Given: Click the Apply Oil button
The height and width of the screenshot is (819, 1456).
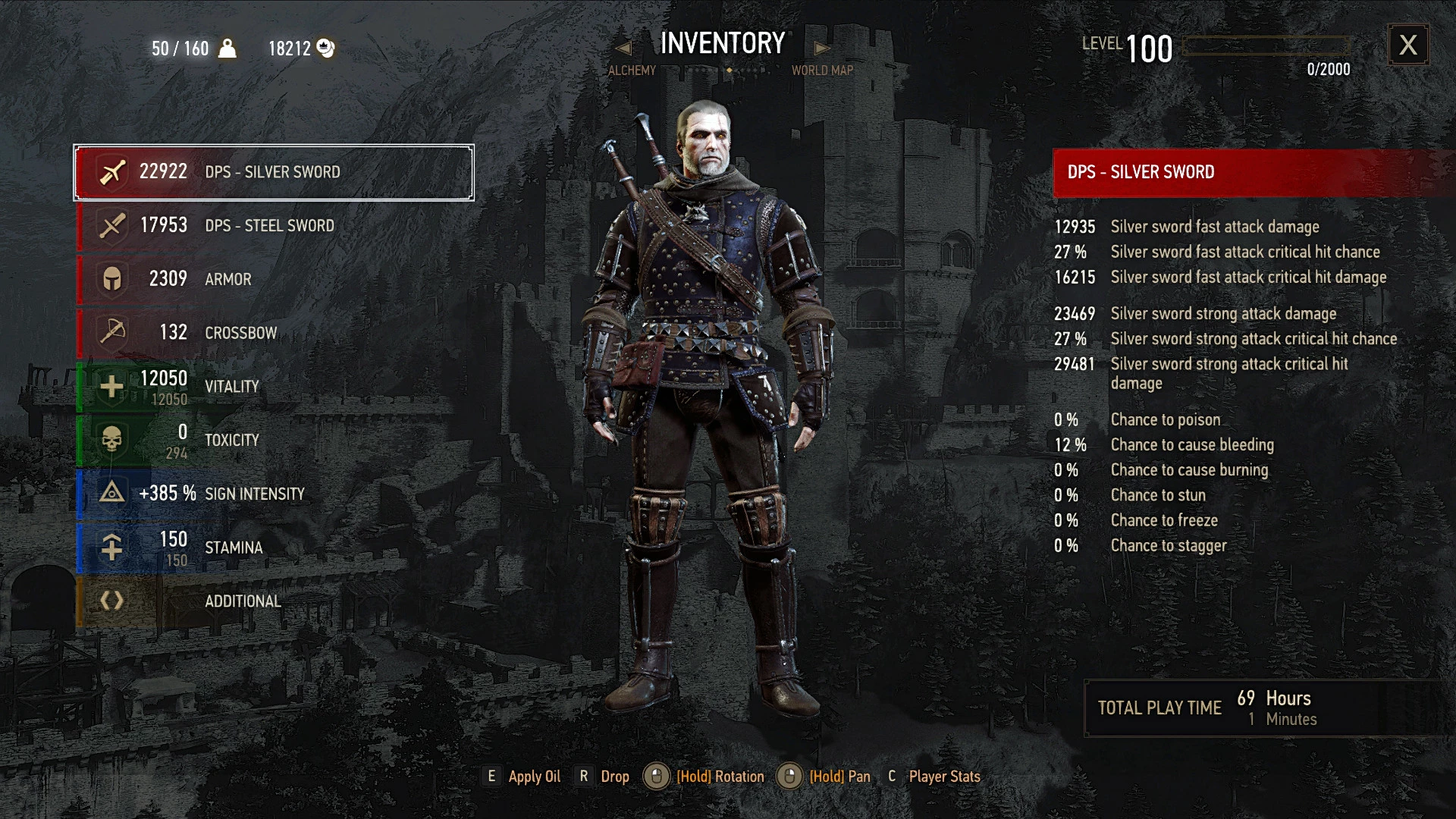Looking at the screenshot, I should pyautogui.click(x=522, y=777).
